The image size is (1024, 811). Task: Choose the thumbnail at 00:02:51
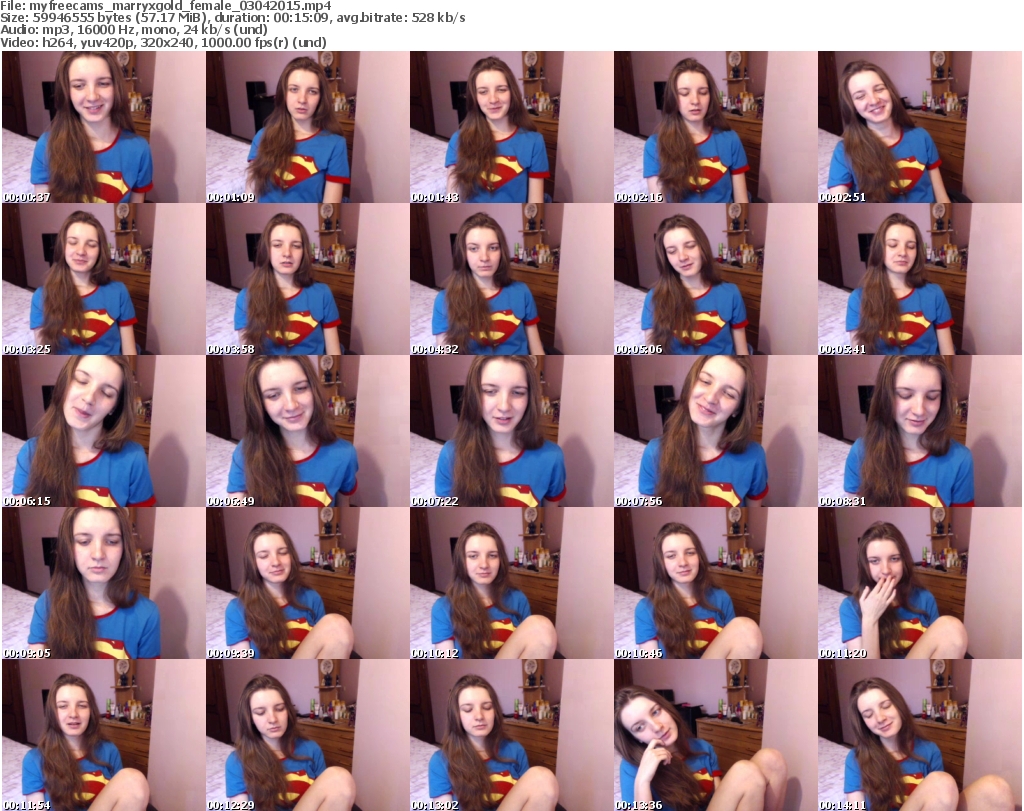click(x=920, y=127)
